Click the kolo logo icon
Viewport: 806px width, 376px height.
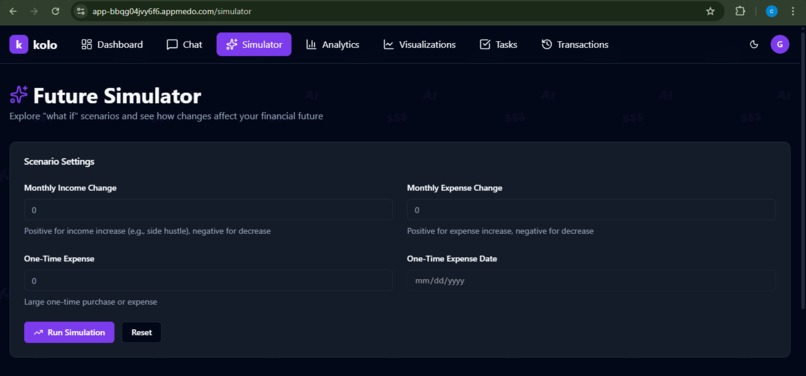pos(19,44)
